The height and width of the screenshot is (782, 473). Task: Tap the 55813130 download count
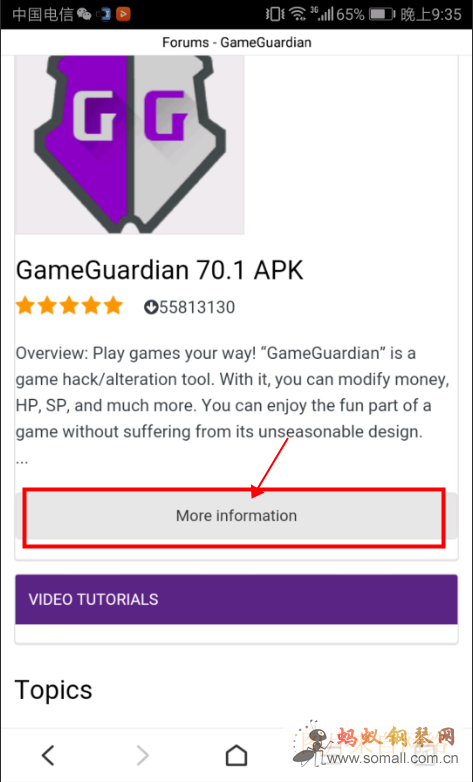[x=197, y=308]
